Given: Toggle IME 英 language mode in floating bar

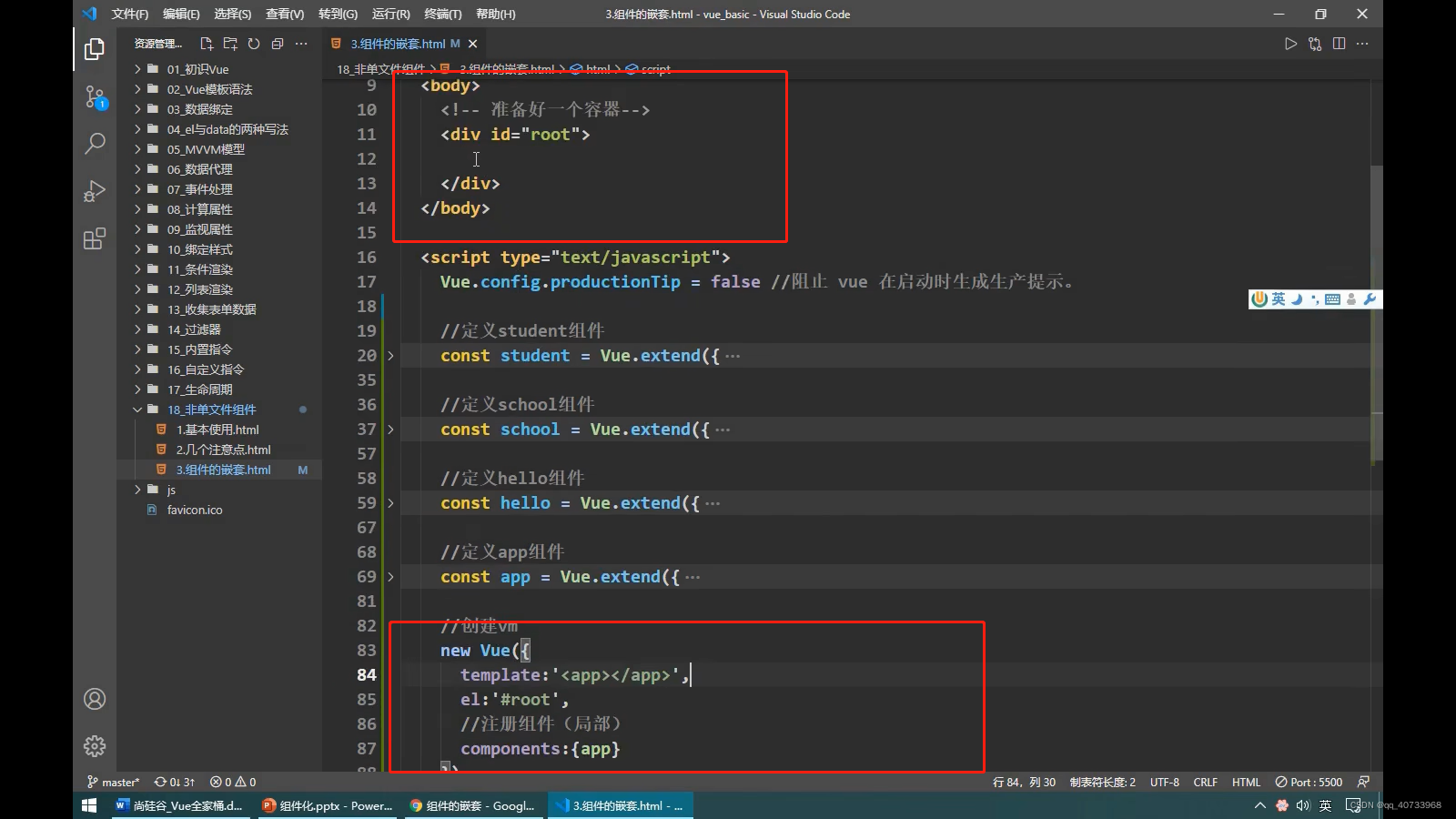Looking at the screenshot, I should pos(1279,299).
